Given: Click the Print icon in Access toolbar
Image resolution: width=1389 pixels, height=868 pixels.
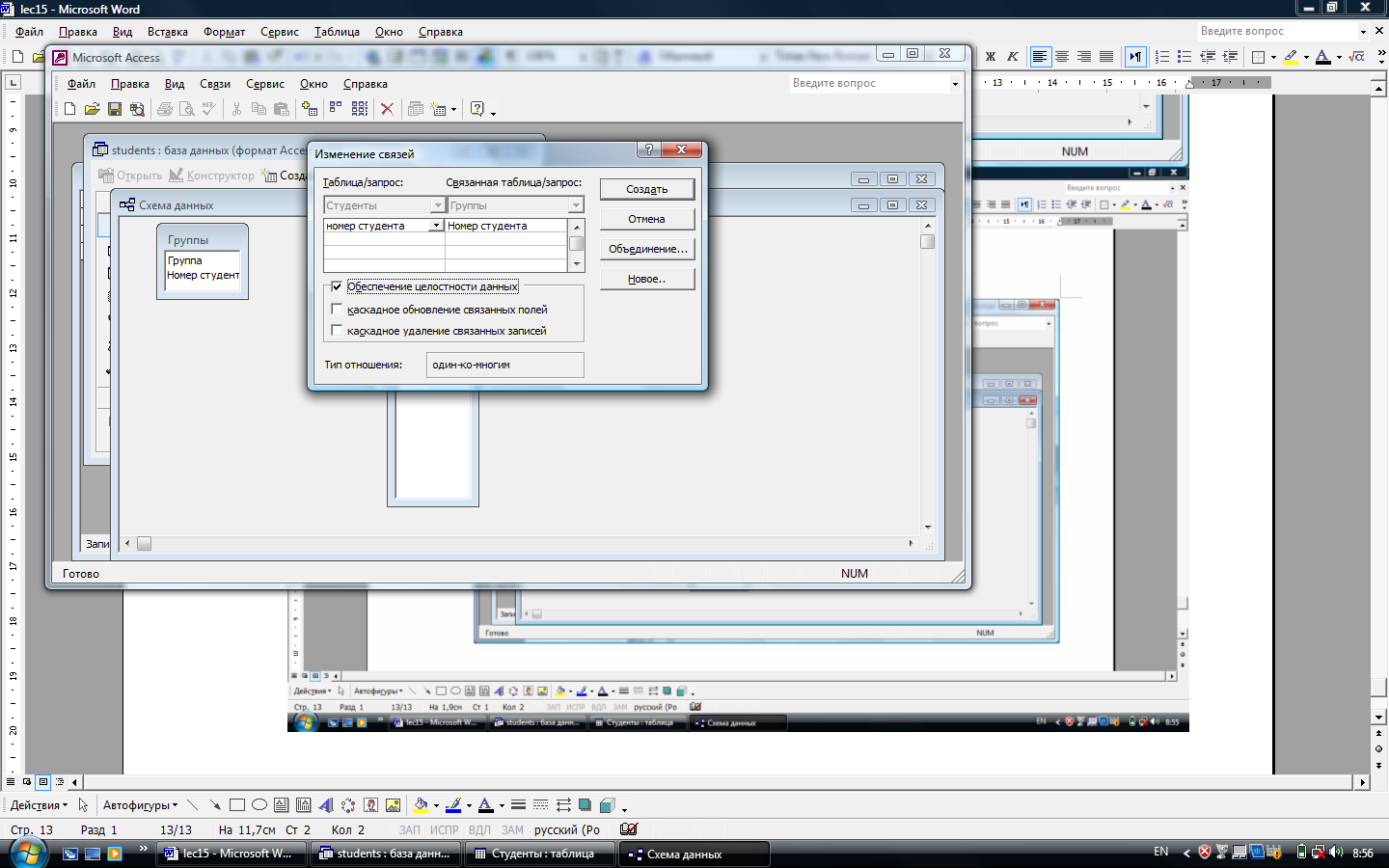Looking at the screenshot, I should (165, 109).
